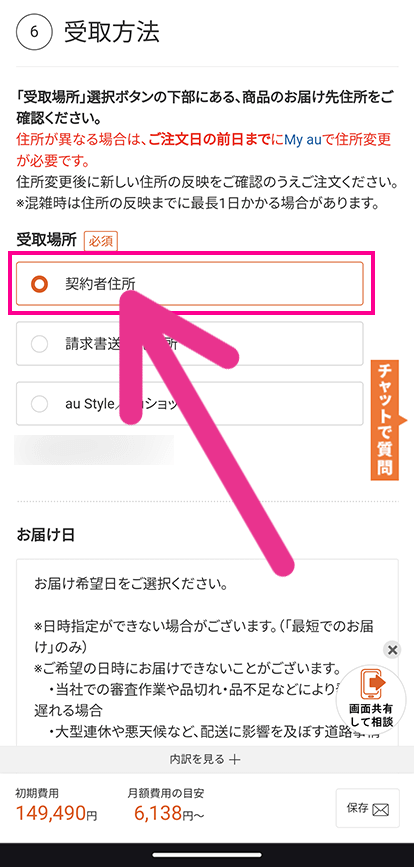Screen dimensions: 414x867
Task: Tap the home indicator bar at bottom
Action: pos(207,854)
